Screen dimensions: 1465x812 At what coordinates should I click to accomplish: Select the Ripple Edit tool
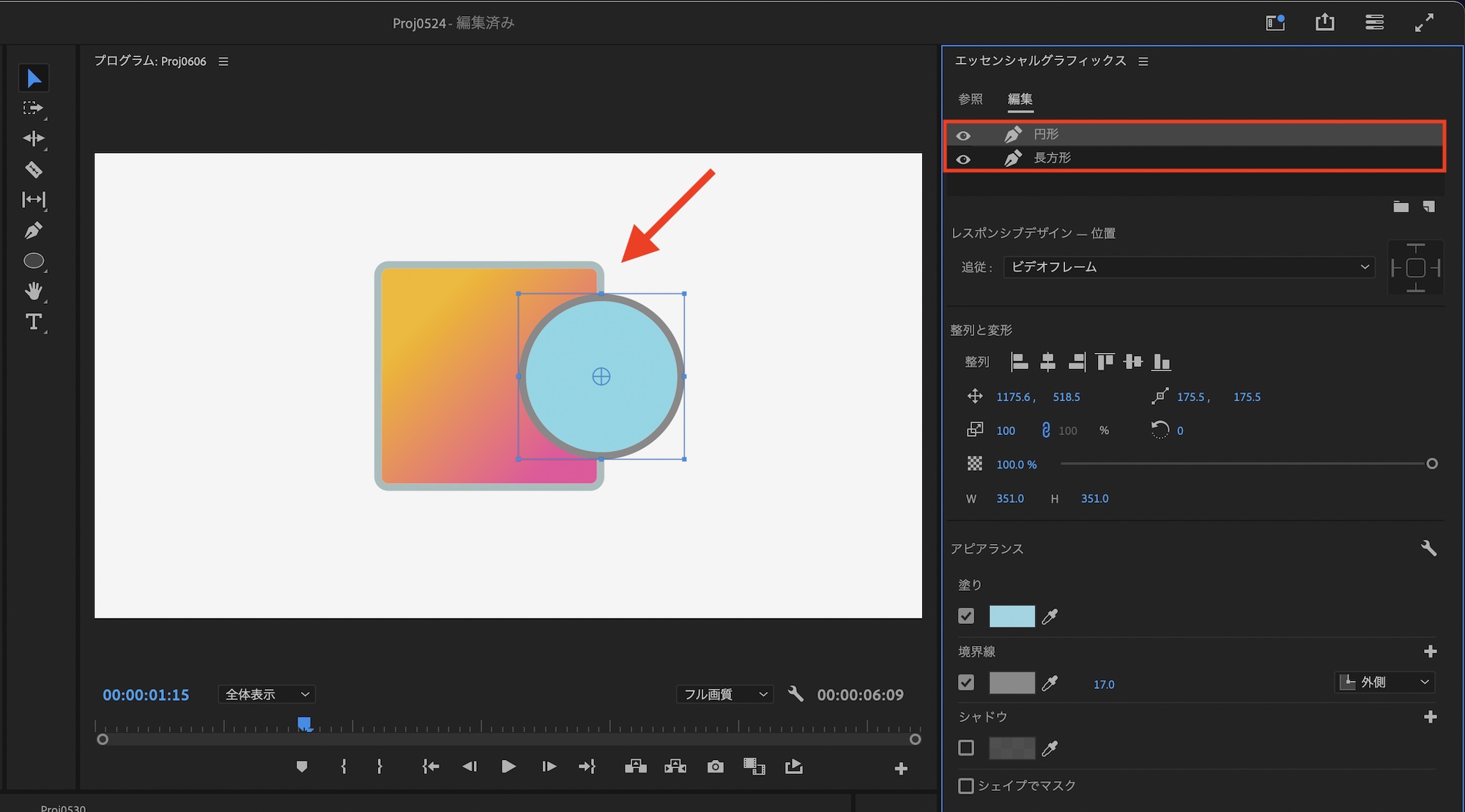34,138
